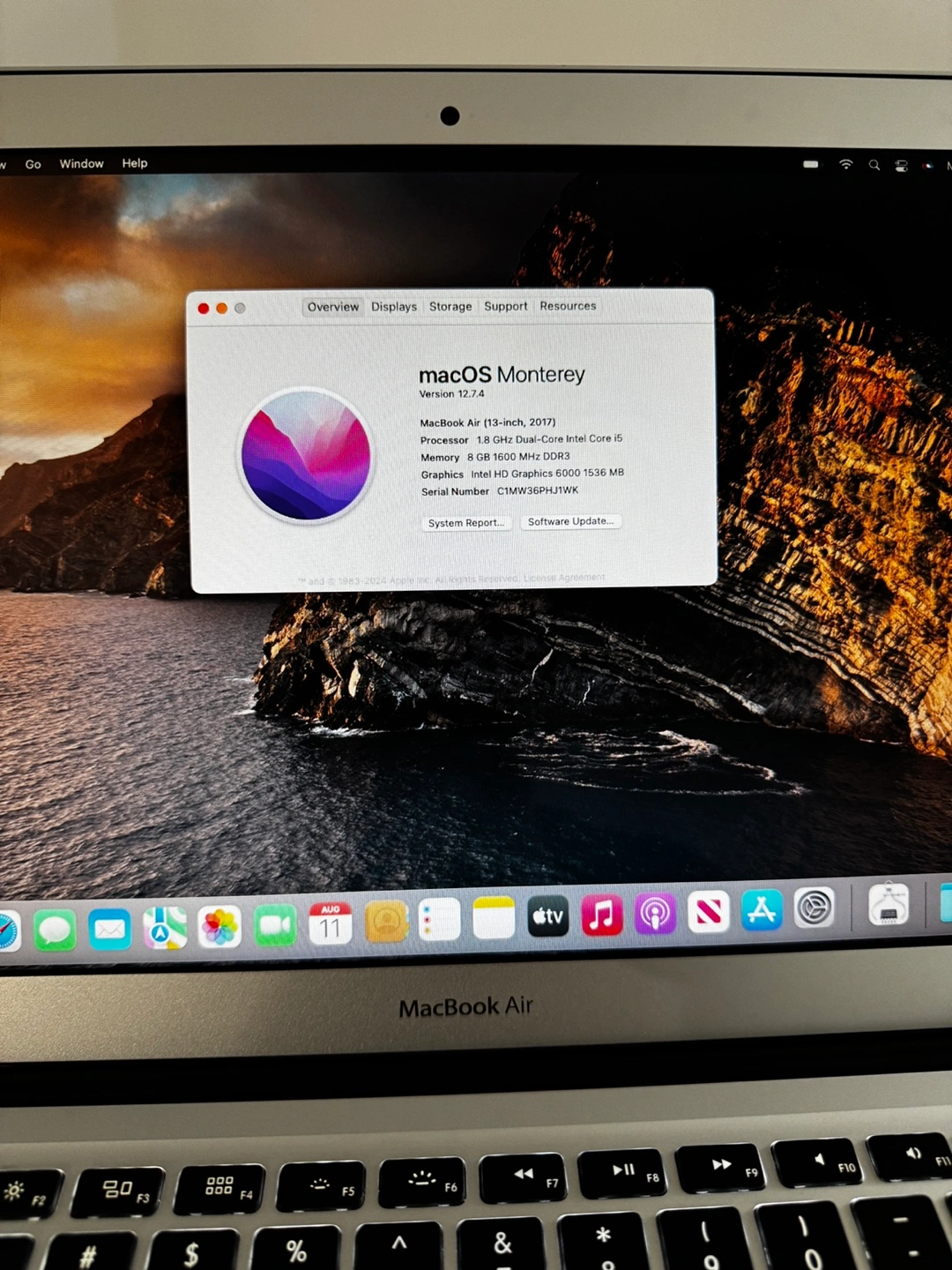Open the Music app
The height and width of the screenshot is (1270, 952).
click(x=602, y=915)
